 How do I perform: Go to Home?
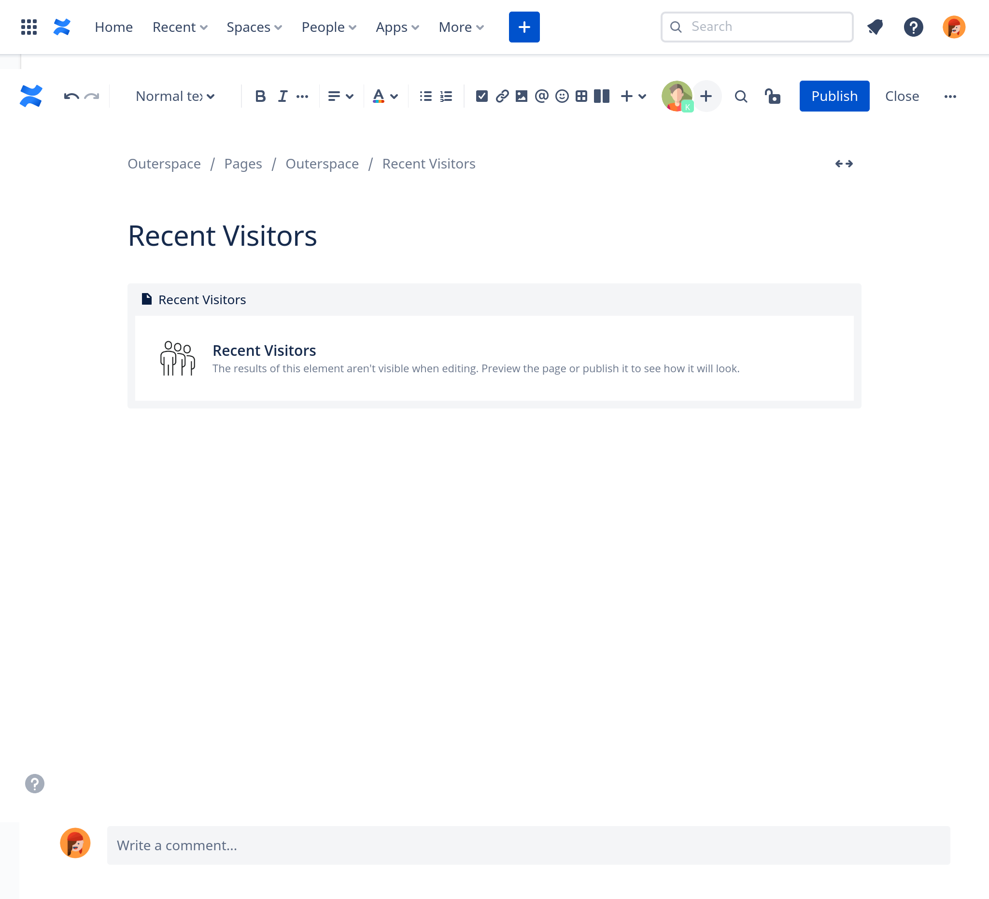click(x=114, y=27)
